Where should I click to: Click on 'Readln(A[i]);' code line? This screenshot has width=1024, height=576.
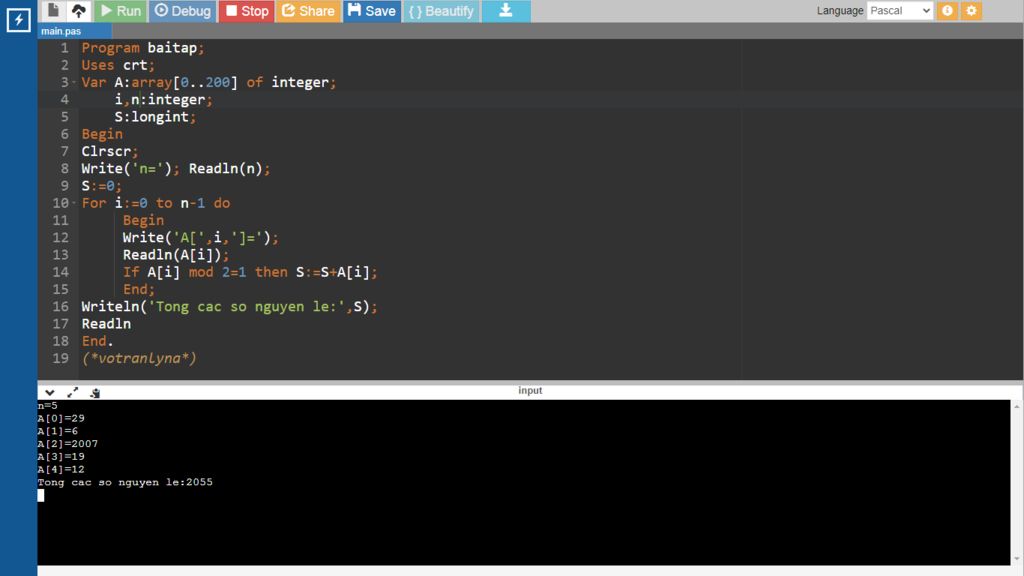point(176,255)
